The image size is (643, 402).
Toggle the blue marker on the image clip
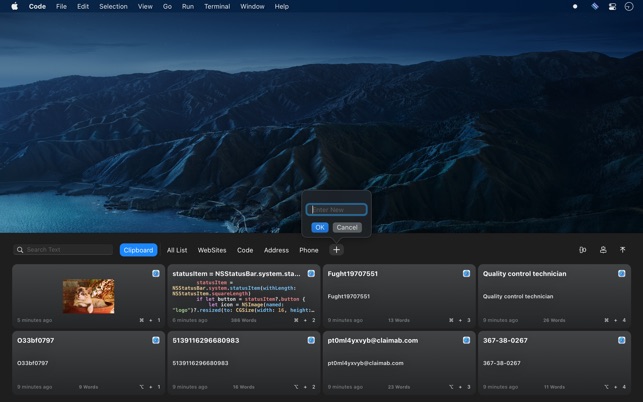156,273
